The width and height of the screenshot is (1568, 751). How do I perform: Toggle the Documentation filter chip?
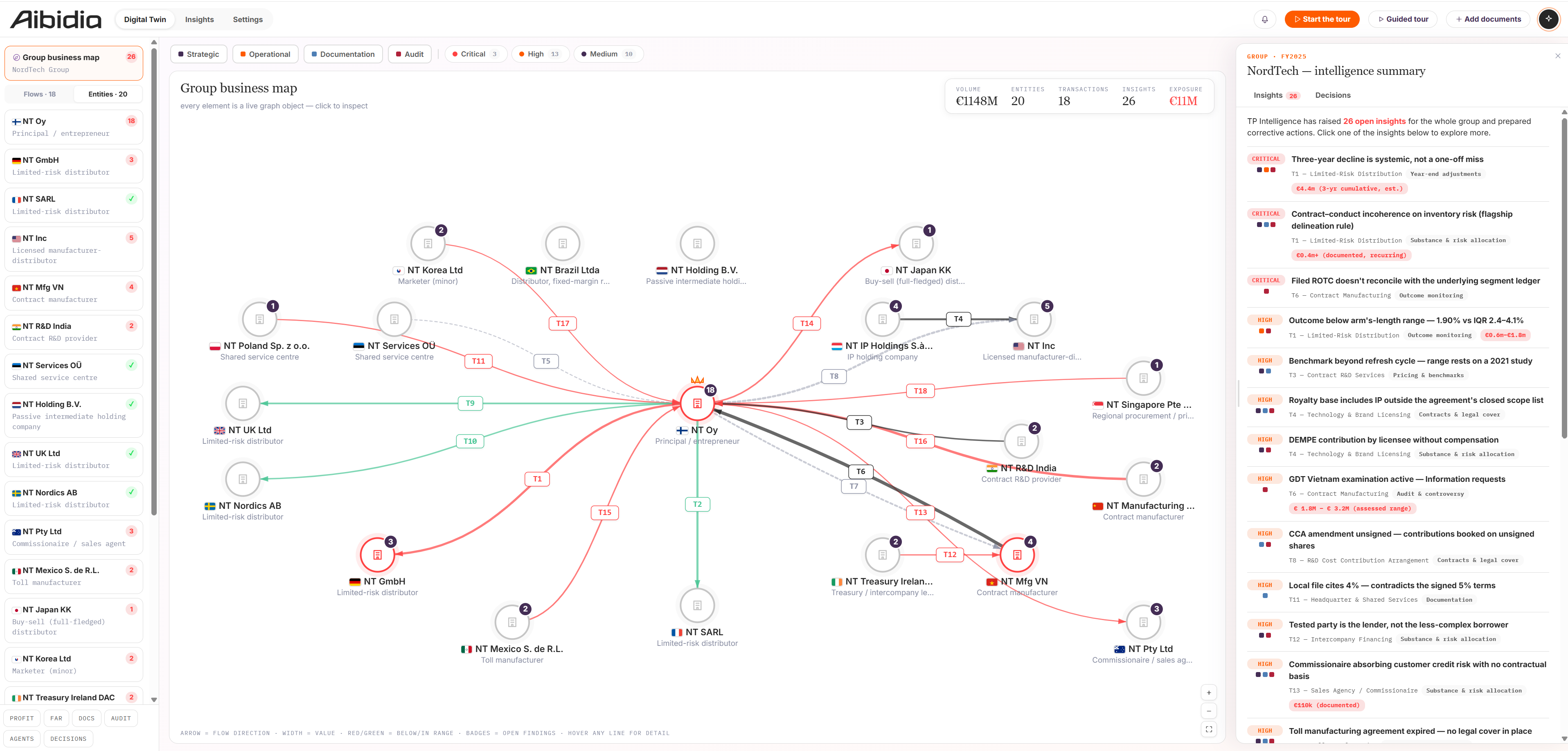(343, 54)
